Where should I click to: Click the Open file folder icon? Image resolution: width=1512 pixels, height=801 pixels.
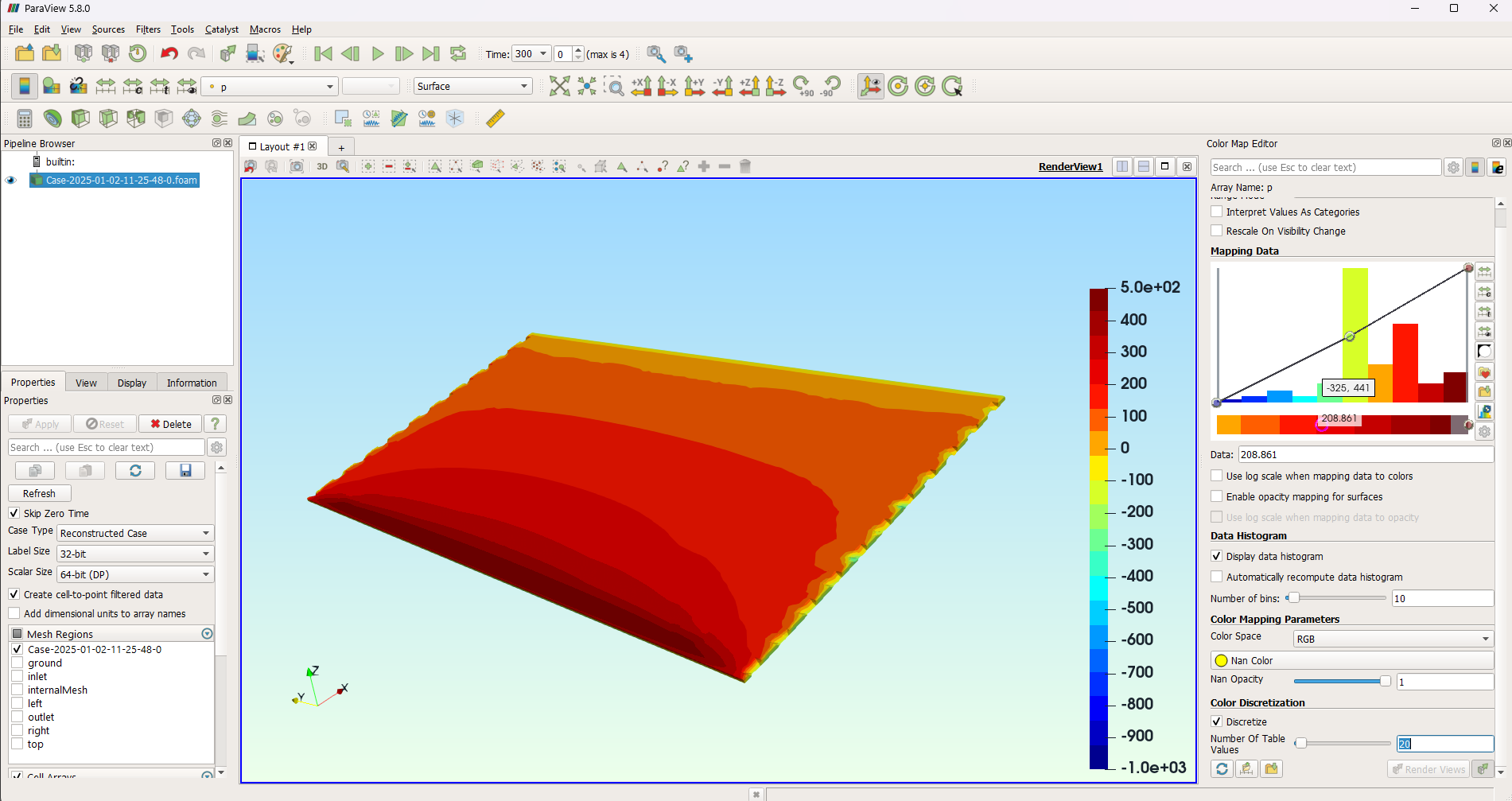25,53
